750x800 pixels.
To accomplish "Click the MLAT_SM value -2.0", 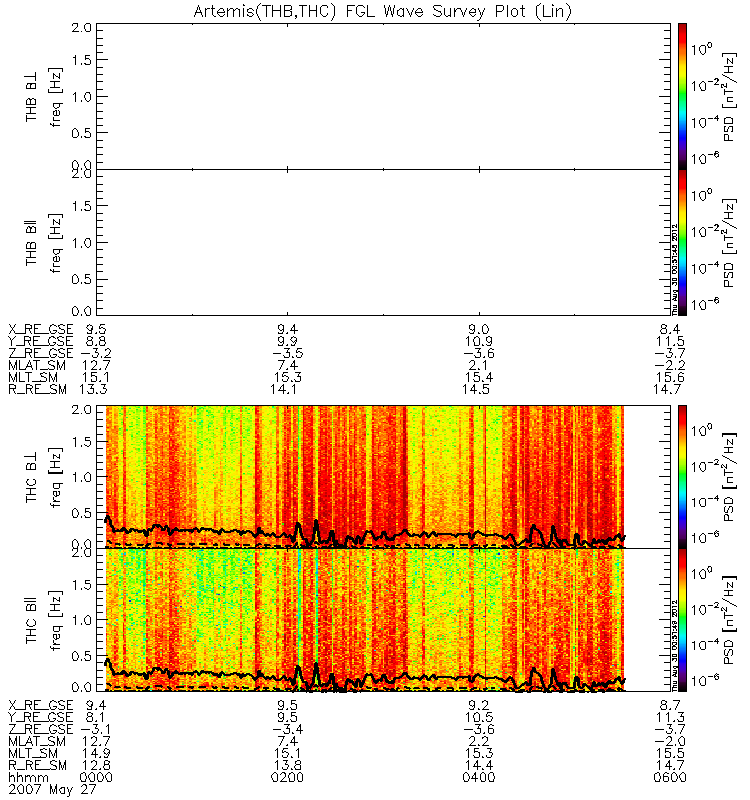I will coord(670,741).
